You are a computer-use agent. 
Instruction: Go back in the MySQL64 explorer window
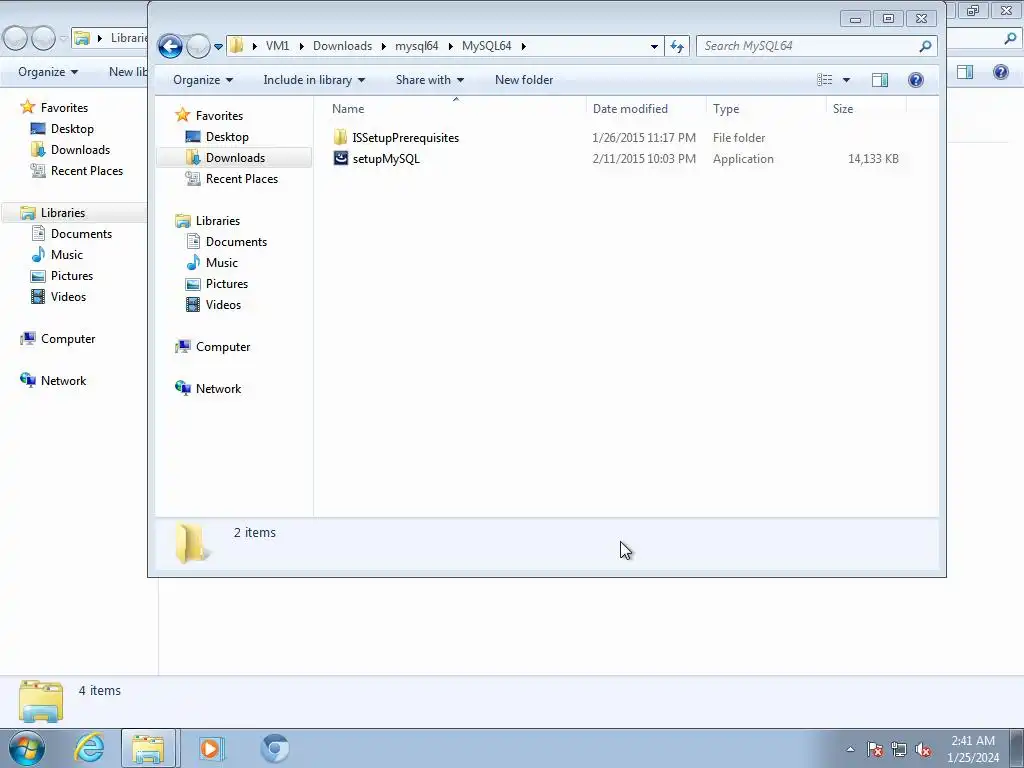click(170, 46)
